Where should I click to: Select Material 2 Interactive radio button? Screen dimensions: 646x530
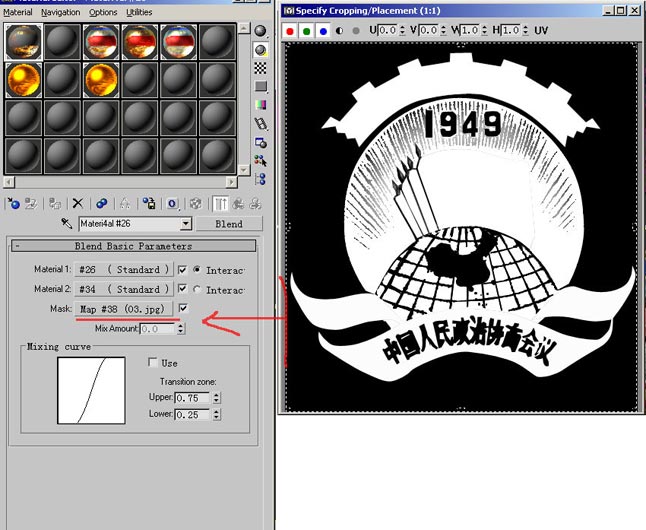click(197, 289)
